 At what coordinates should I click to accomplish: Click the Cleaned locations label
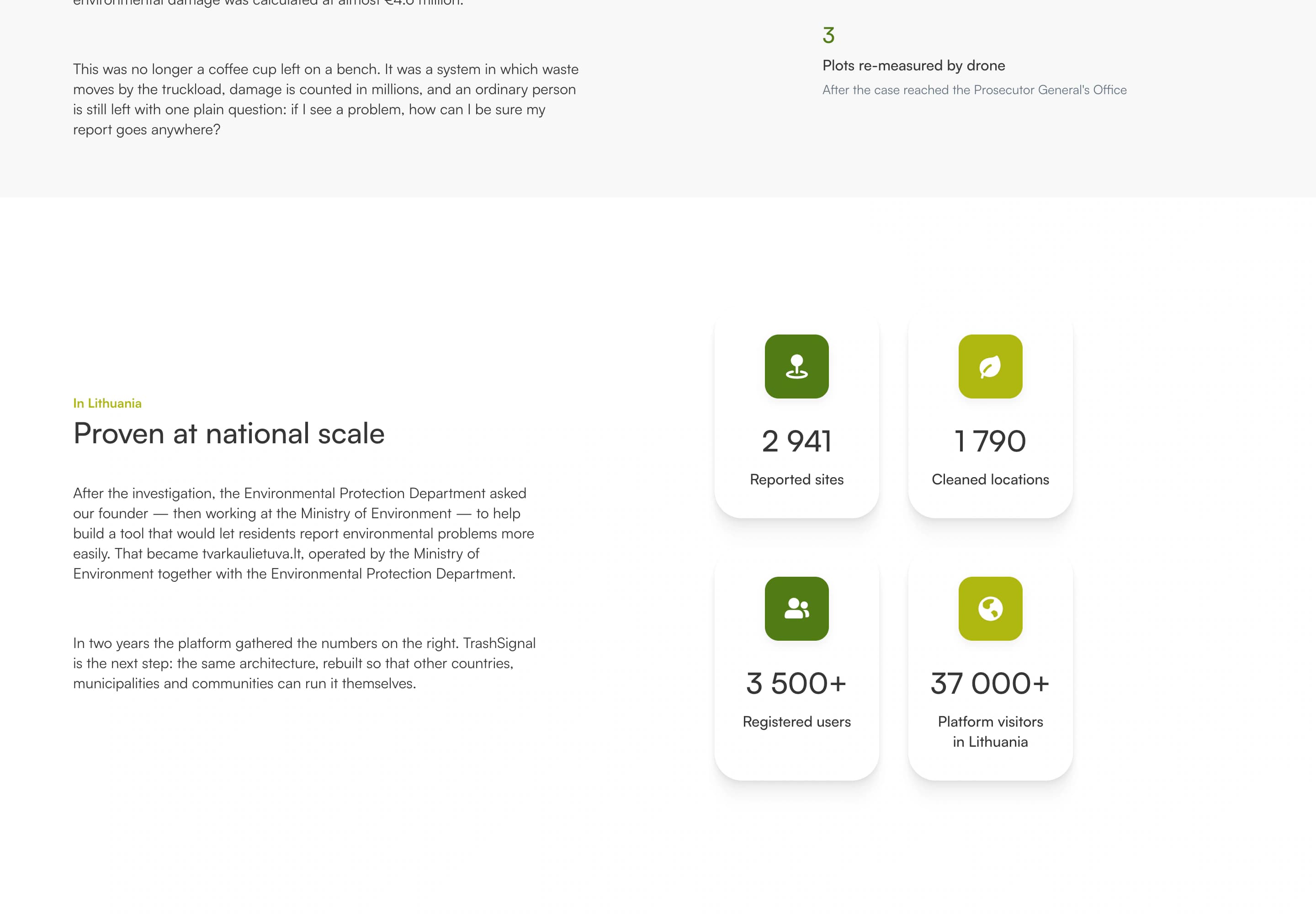990,479
